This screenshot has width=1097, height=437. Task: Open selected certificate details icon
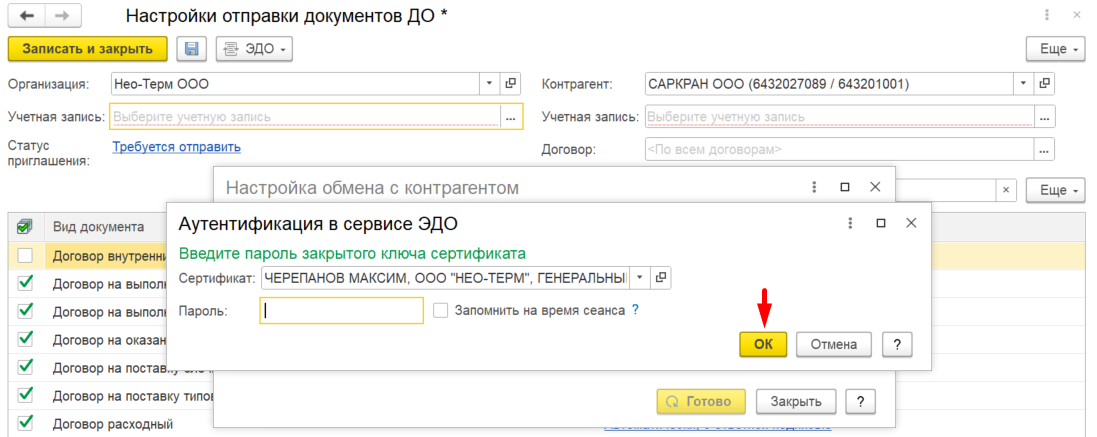click(x=660, y=278)
